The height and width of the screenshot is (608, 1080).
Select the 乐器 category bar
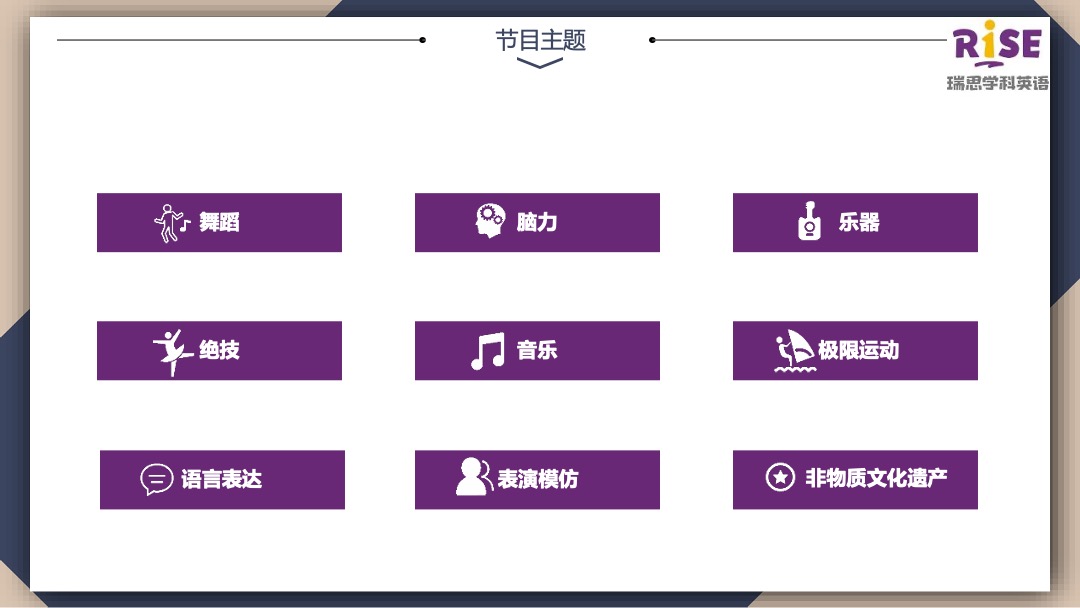pos(855,222)
